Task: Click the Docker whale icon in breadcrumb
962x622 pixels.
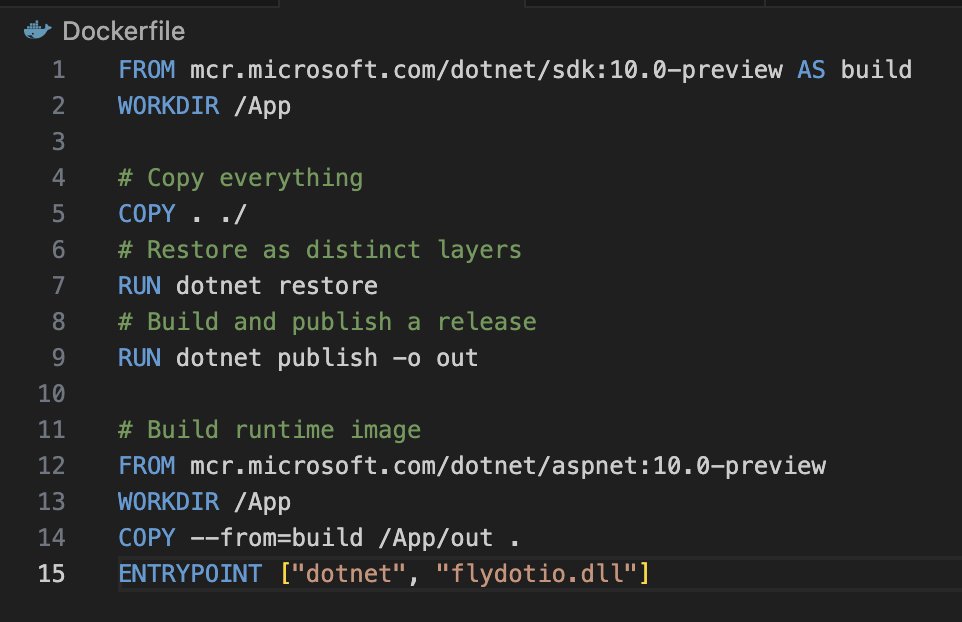Action: (37, 30)
